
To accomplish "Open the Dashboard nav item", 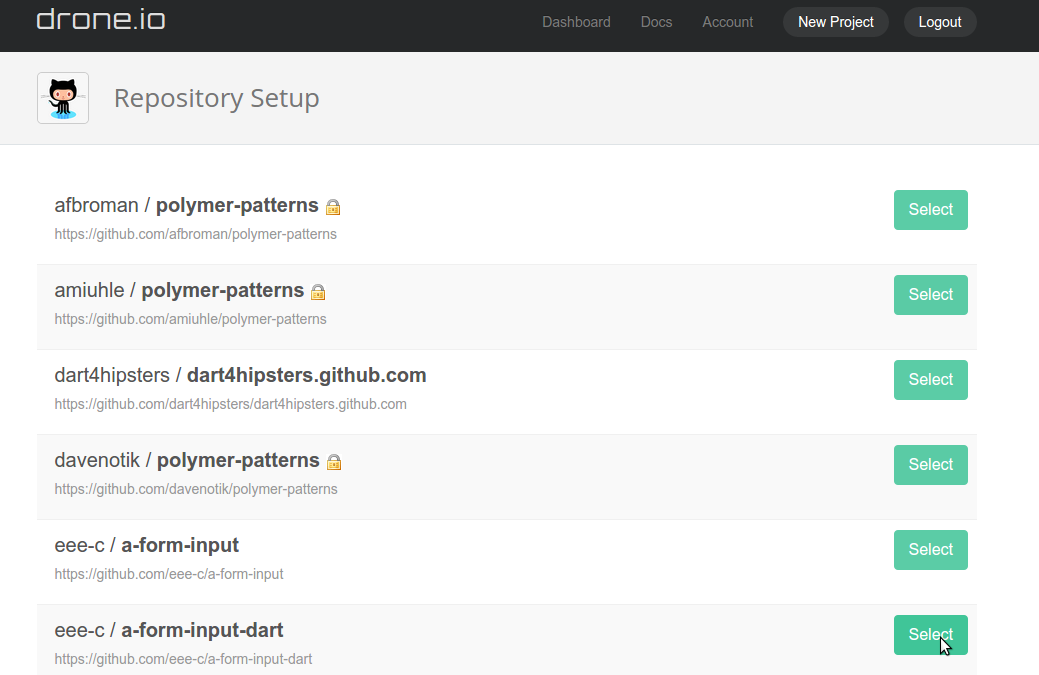I will [576, 22].
